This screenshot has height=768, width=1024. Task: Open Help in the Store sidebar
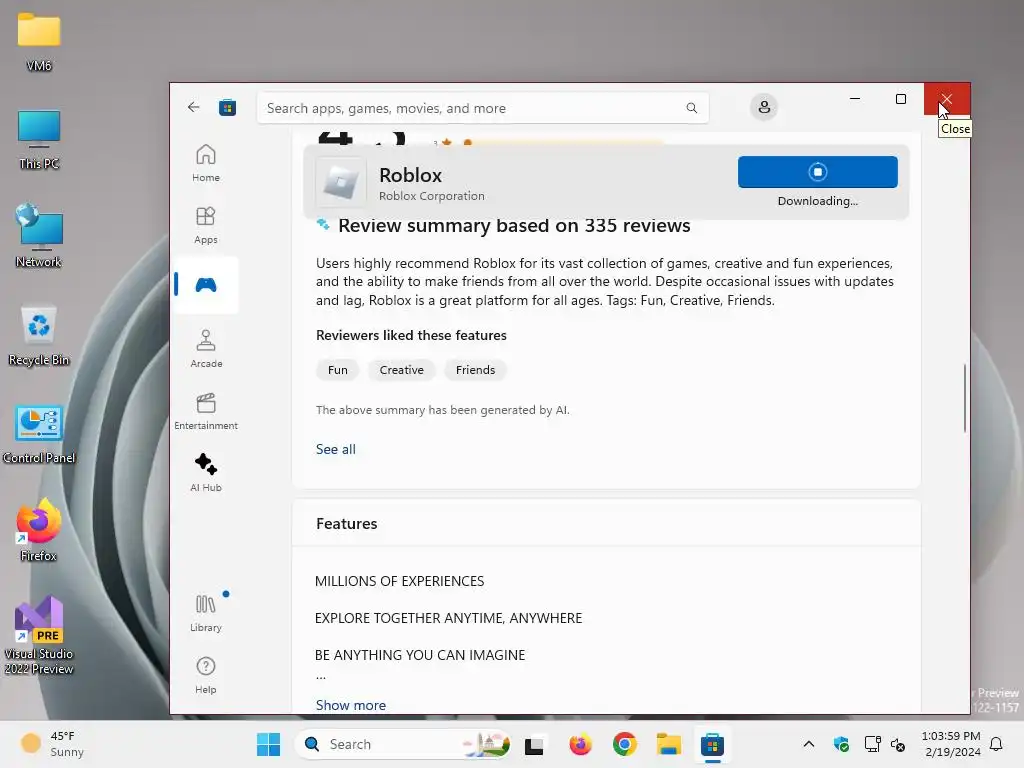(206, 675)
